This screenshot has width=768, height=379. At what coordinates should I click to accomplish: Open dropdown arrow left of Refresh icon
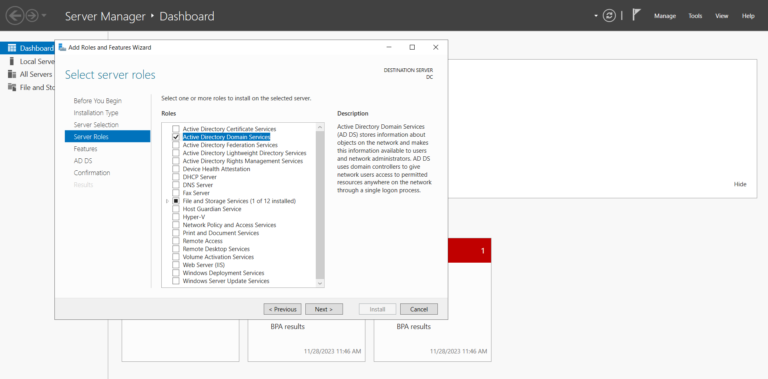[x=596, y=16]
